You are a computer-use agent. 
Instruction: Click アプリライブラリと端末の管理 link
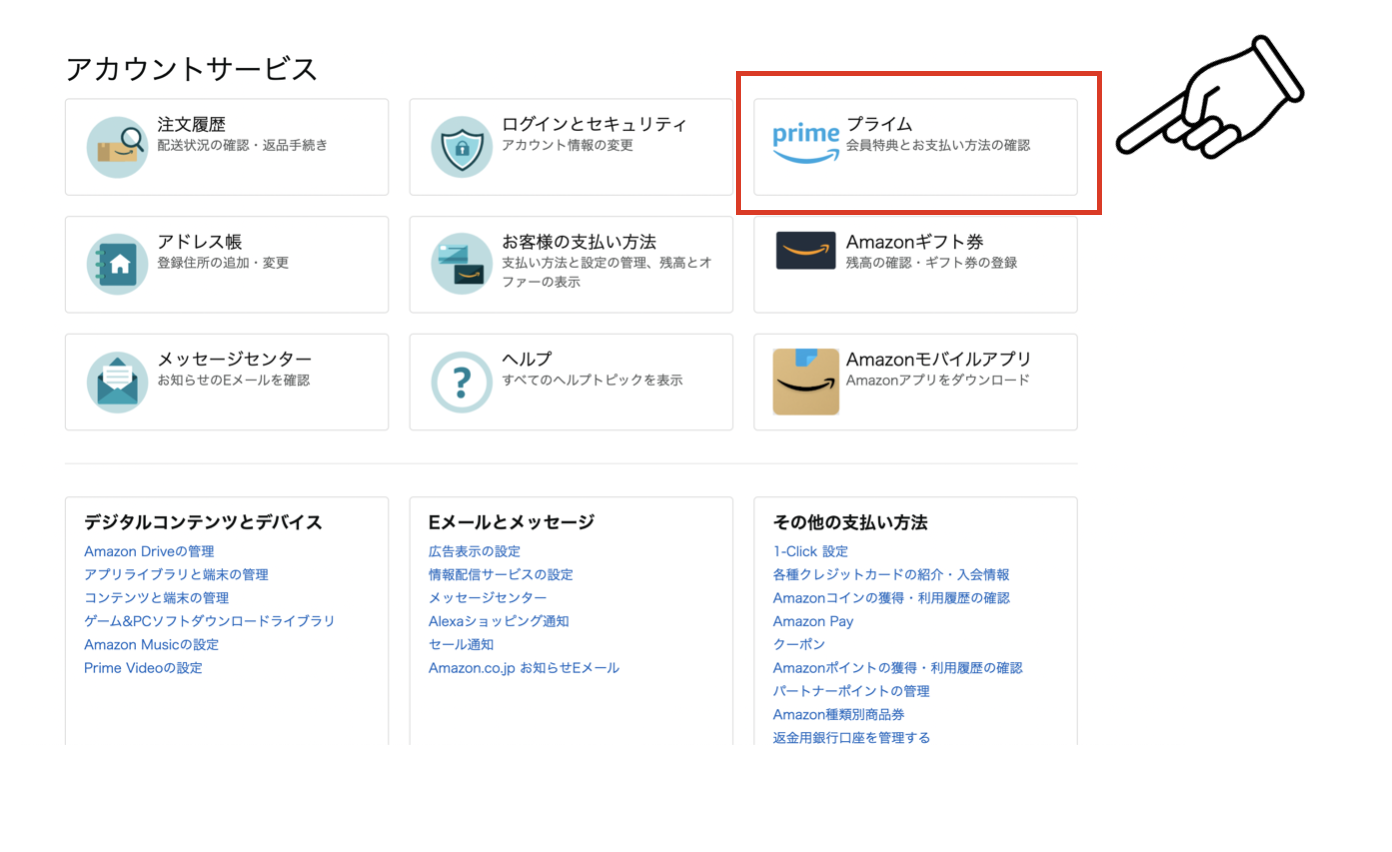pos(176,575)
